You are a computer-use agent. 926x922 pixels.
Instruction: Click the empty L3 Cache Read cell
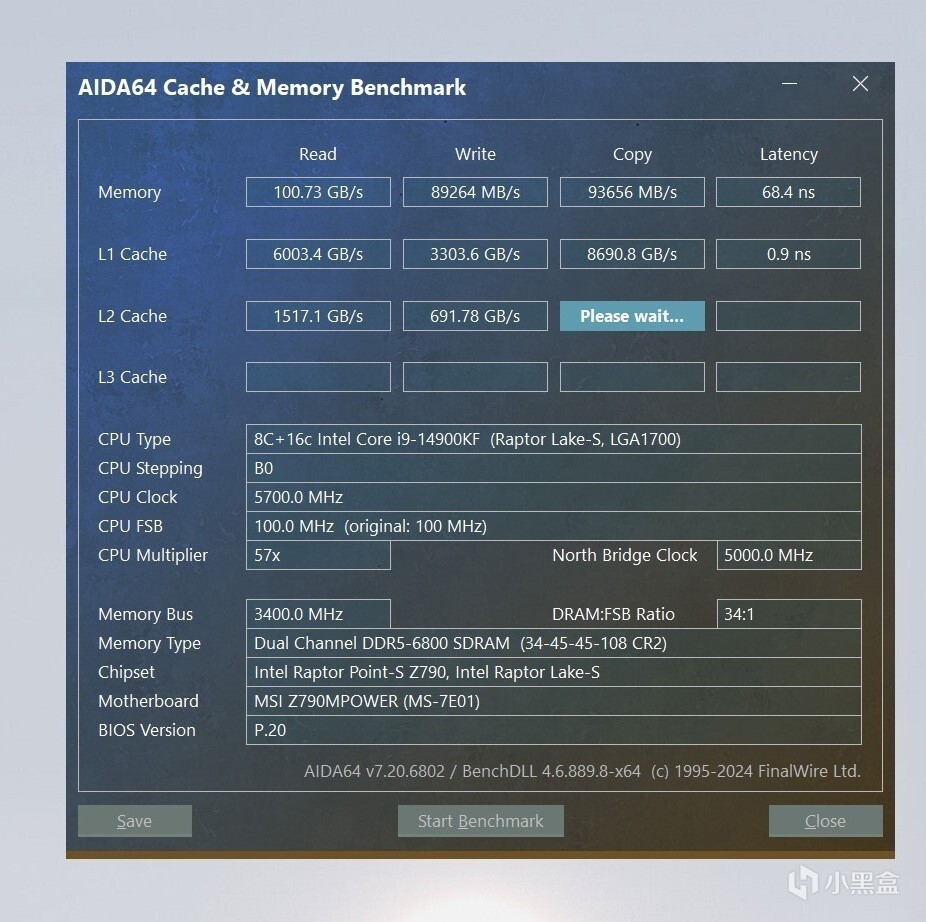click(318, 377)
